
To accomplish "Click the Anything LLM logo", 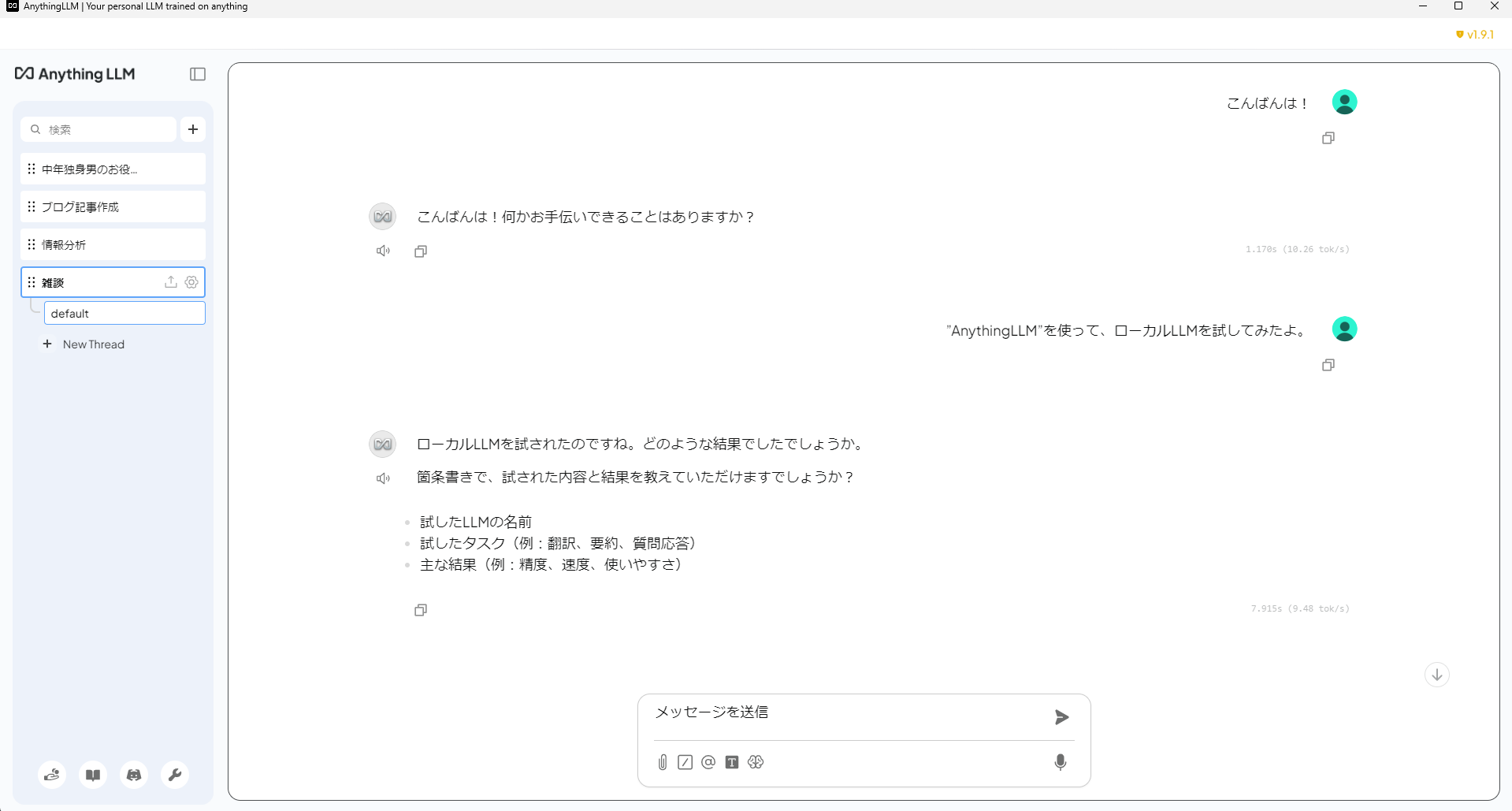I will coord(75,73).
